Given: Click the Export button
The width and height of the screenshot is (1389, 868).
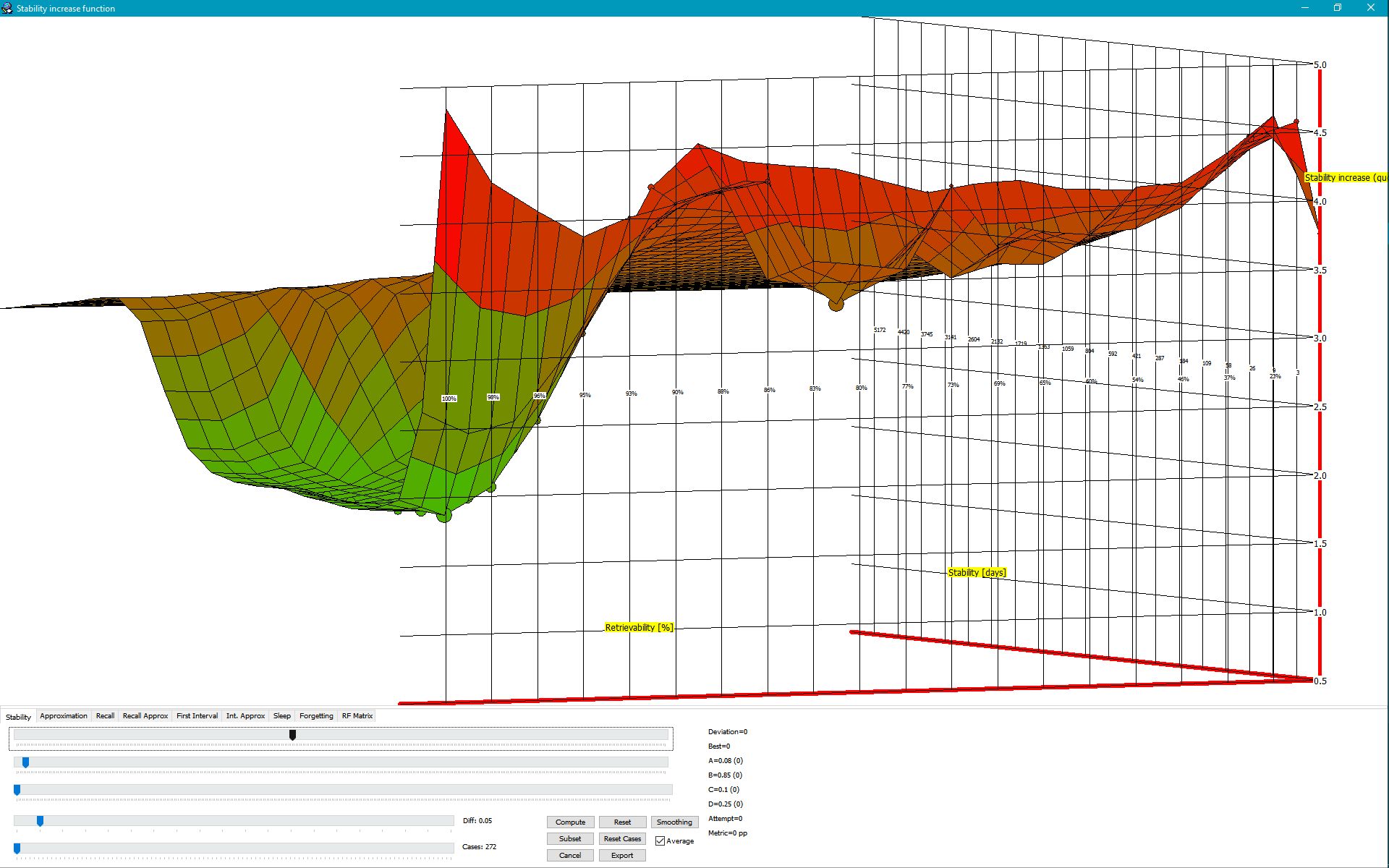Looking at the screenshot, I should click(x=622, y=856).
